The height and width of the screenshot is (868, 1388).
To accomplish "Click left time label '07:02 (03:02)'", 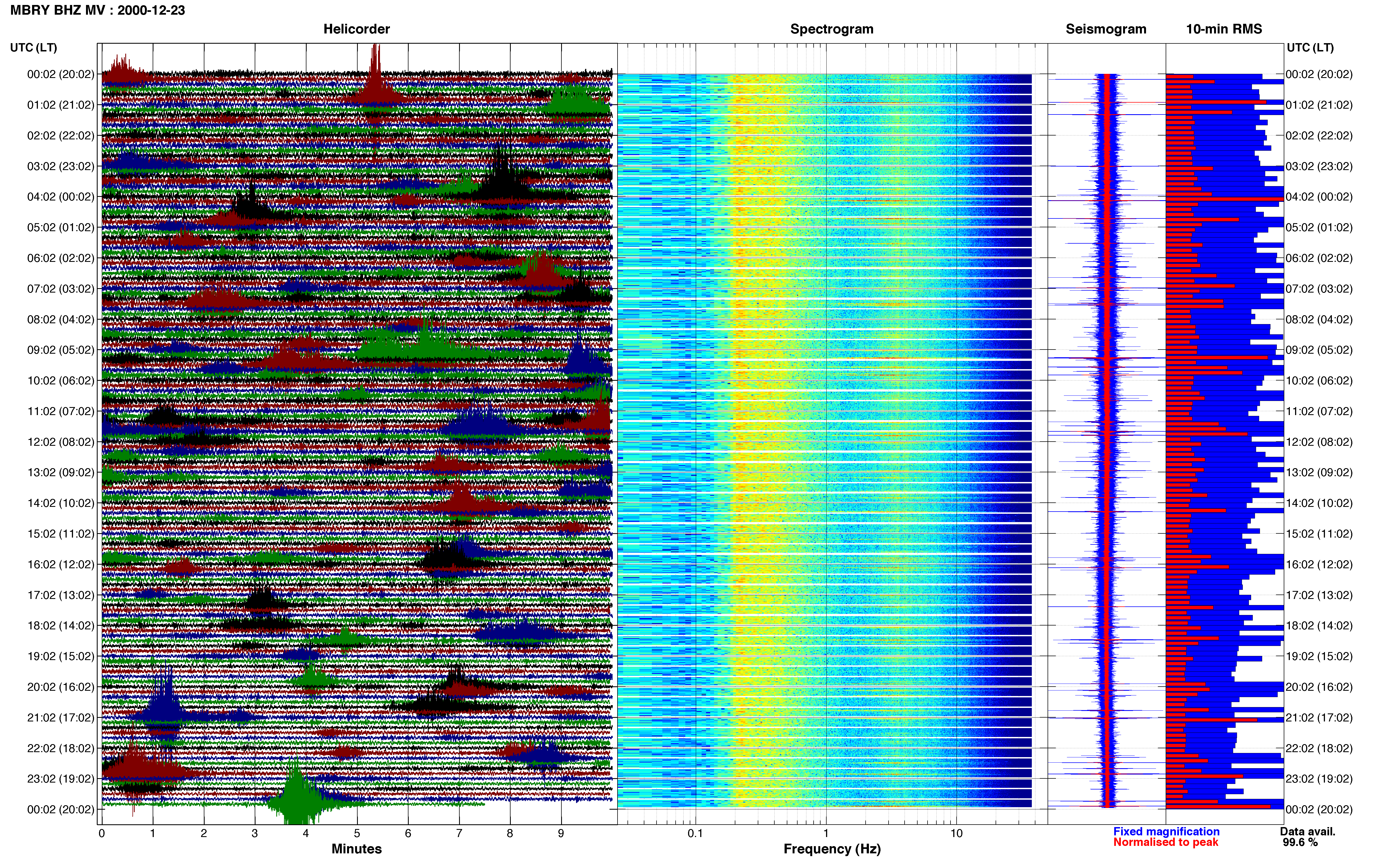I will [61, 288].
